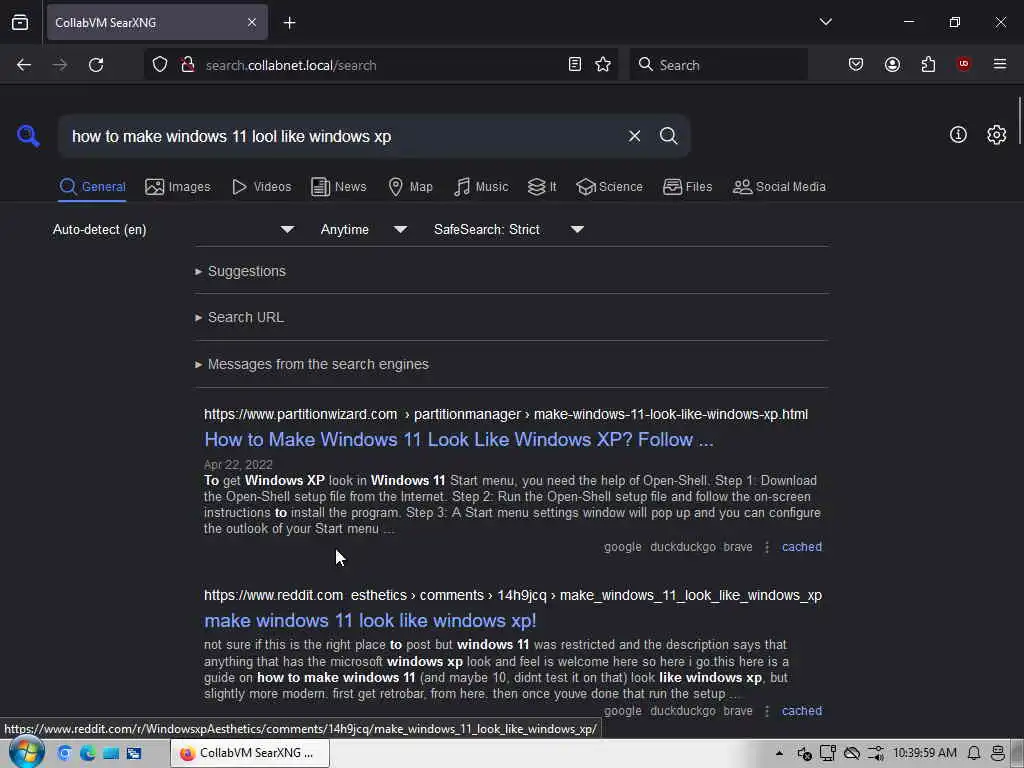Click vertical dots beside partitionwizard cached
Screen dimensions: 1024x768
tap(767, 547)
